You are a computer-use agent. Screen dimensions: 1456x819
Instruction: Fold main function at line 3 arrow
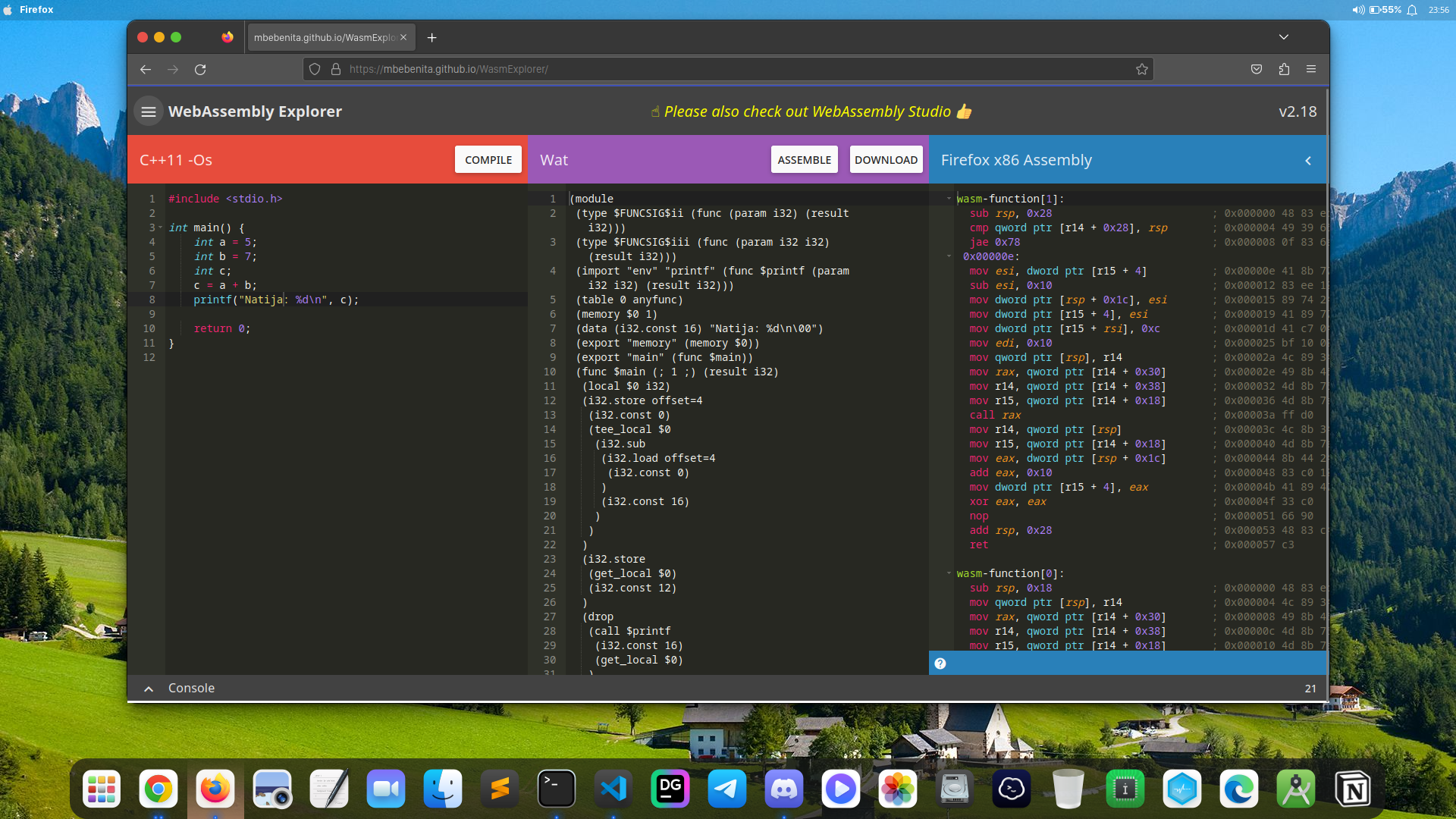pos(161,227)
